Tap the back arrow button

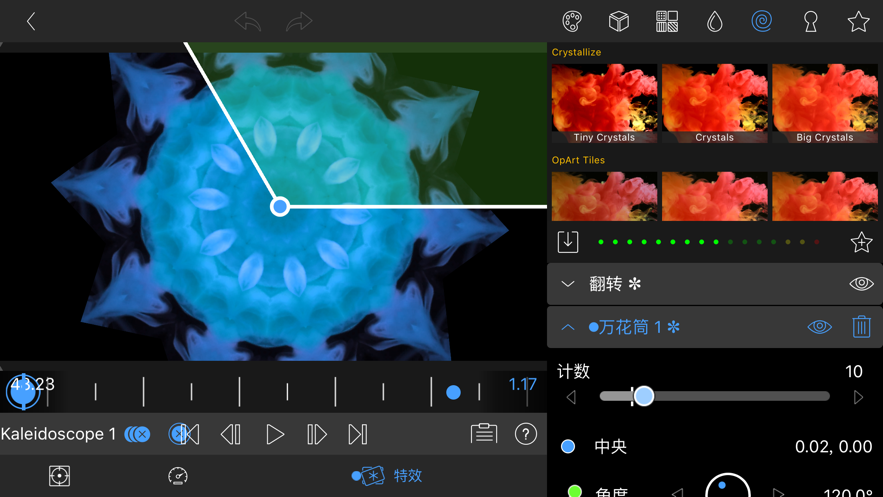31,21
